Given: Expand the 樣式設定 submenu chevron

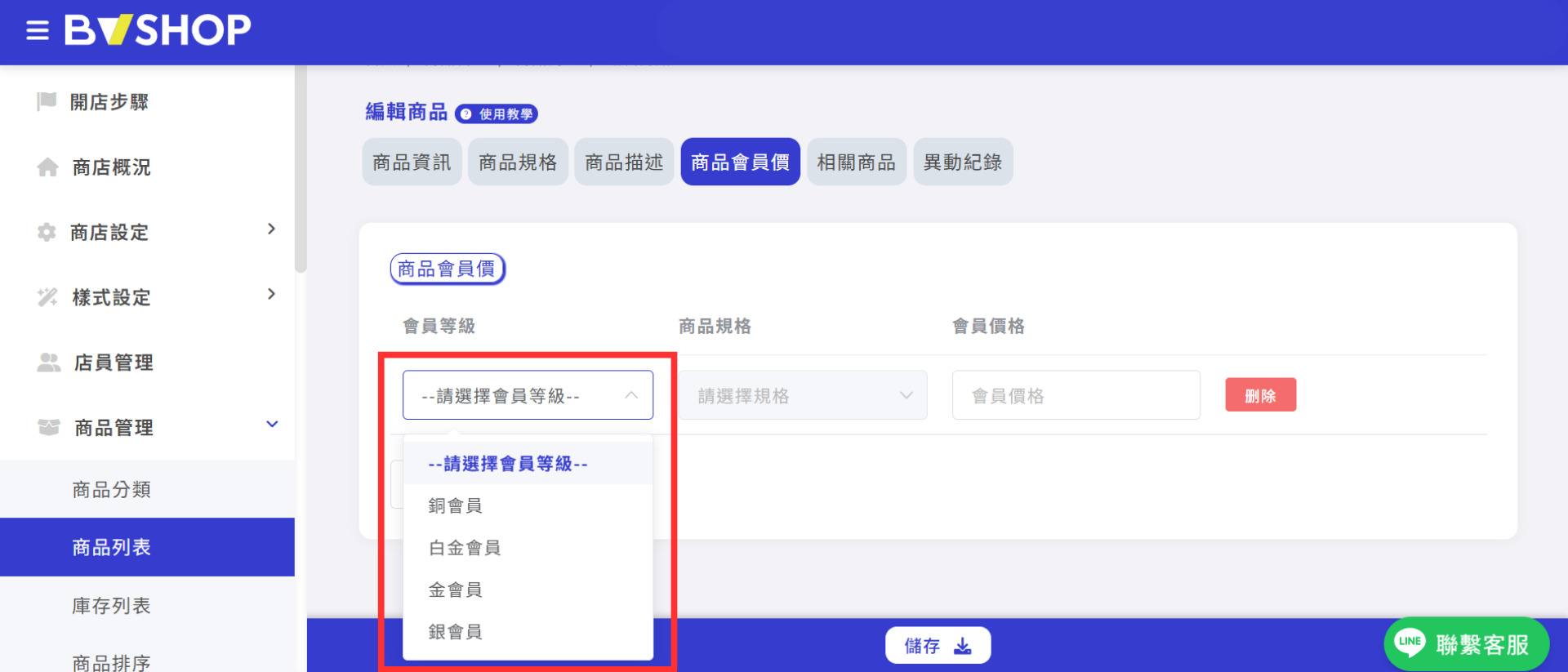Looking at the screenshot, I should point(271,294).
